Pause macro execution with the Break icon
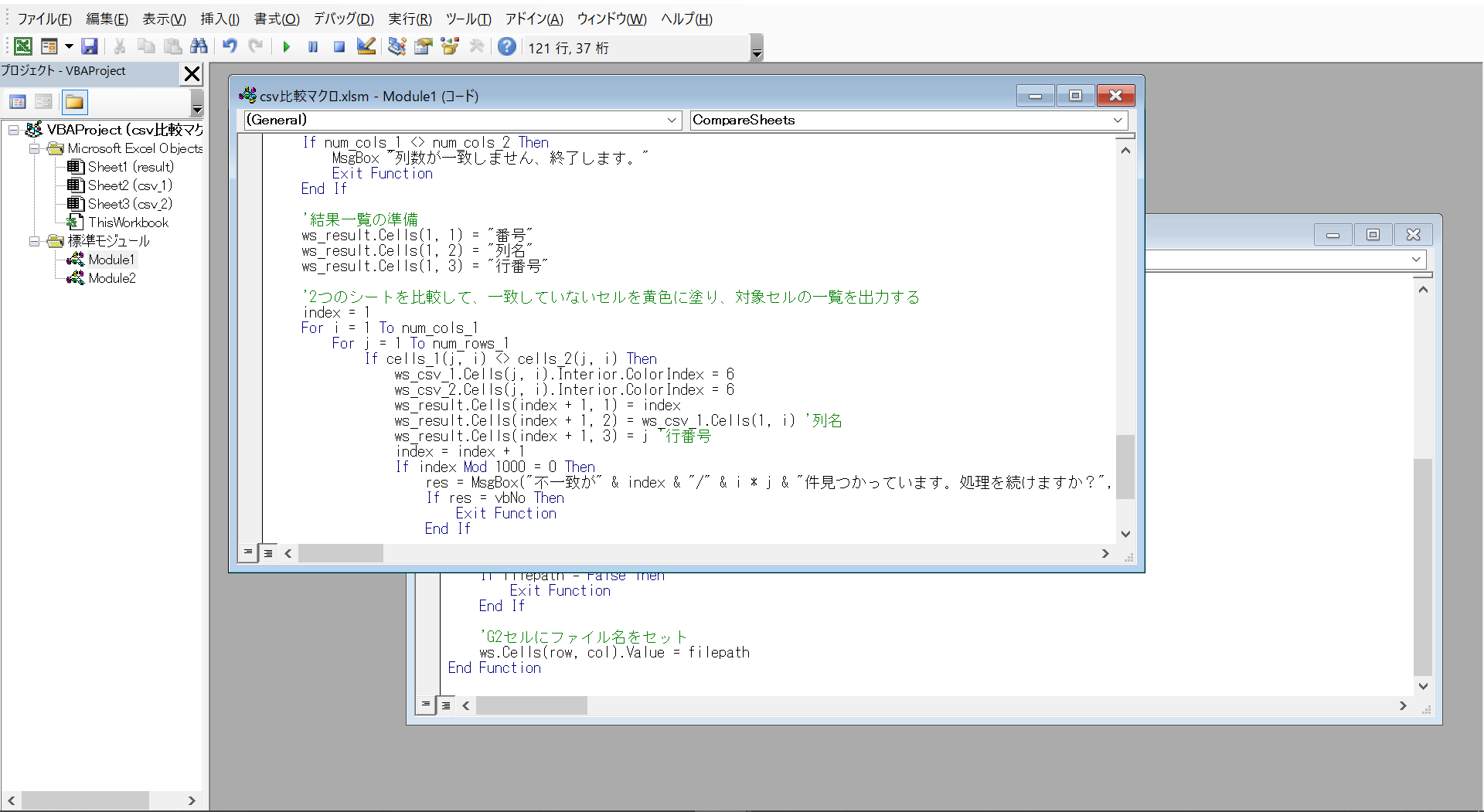Image resolution: width=1484 pixels, height=812 pixels. tap(312, 46)
